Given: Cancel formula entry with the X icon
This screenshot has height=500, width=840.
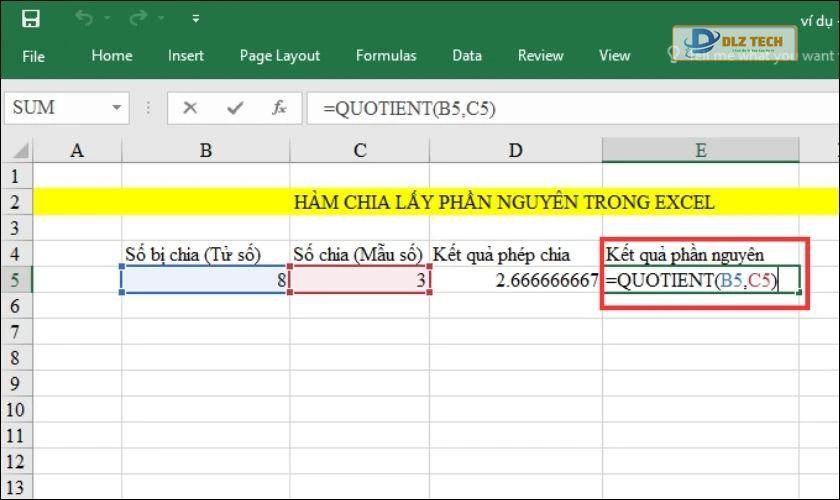Looking at the screenshot, I should pyautogui.click(x=190, y=108).
